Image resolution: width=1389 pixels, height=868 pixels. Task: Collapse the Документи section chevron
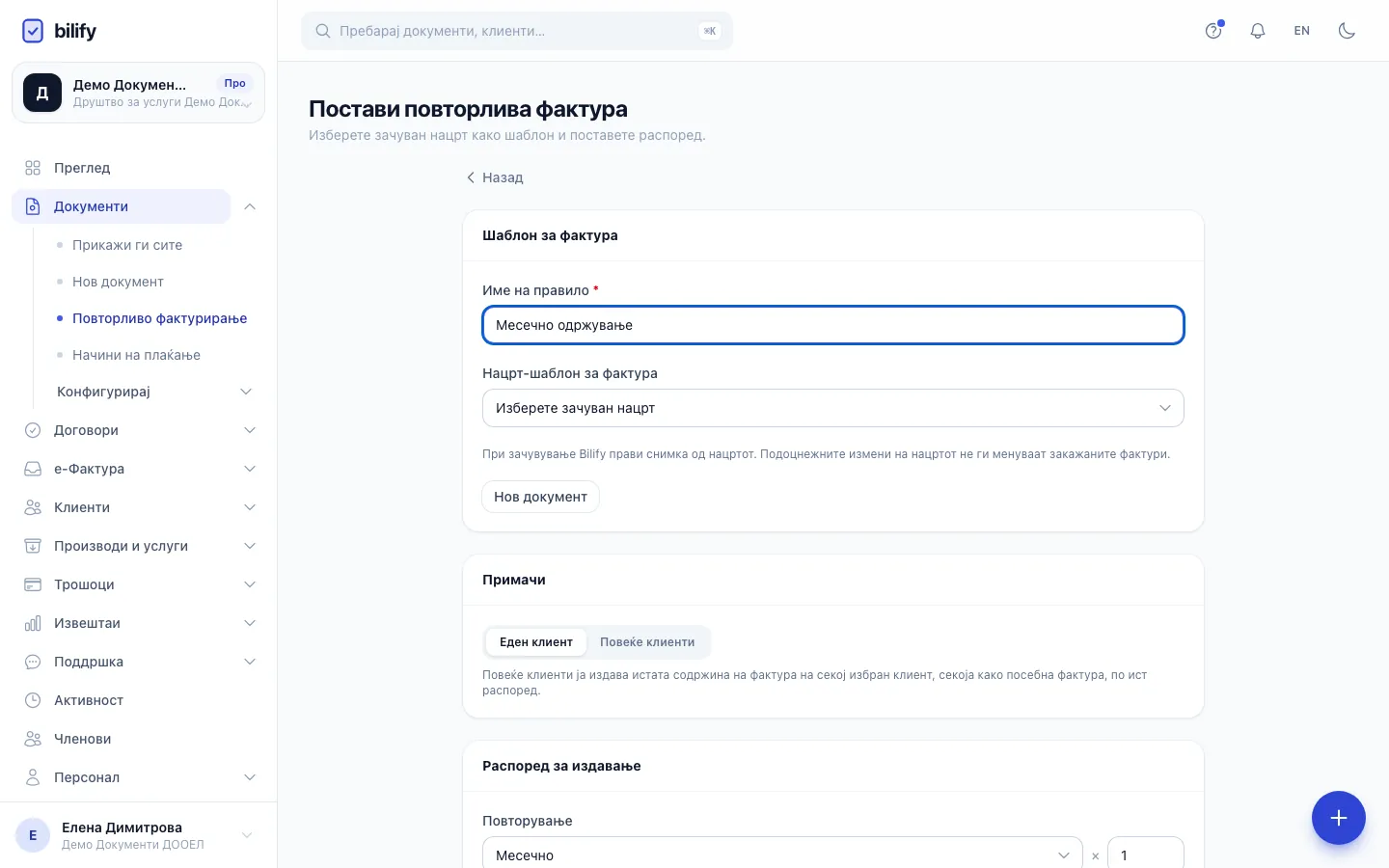pyautogui.click(x=250, y=206)
